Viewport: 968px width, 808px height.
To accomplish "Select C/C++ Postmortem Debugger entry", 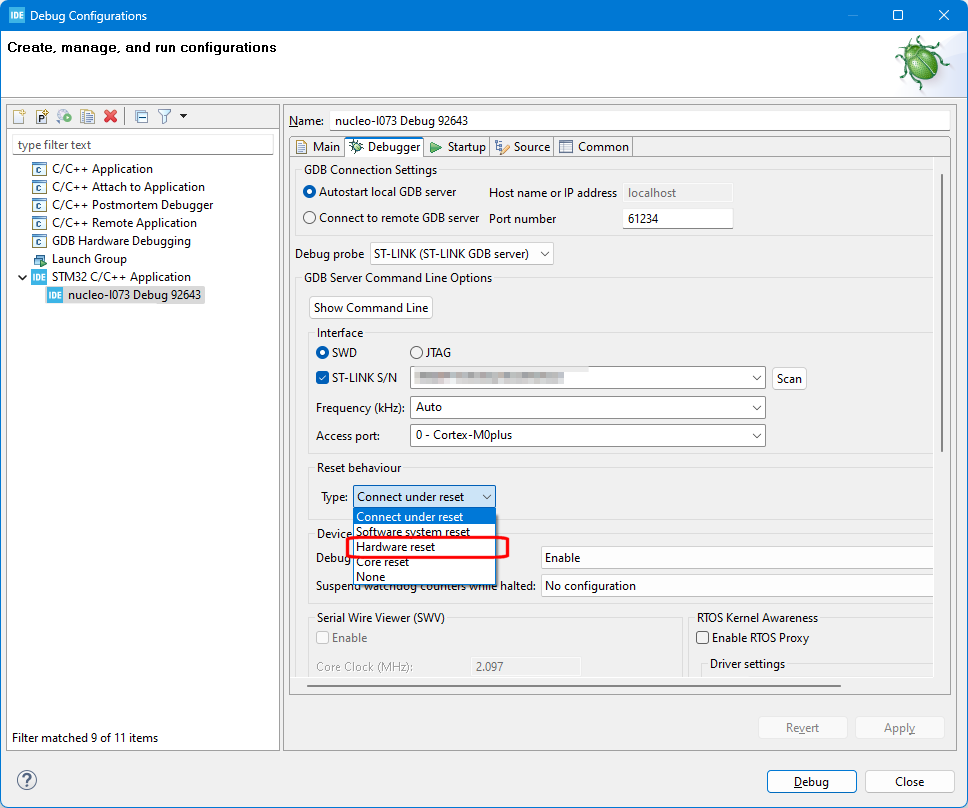I will 132,204.
